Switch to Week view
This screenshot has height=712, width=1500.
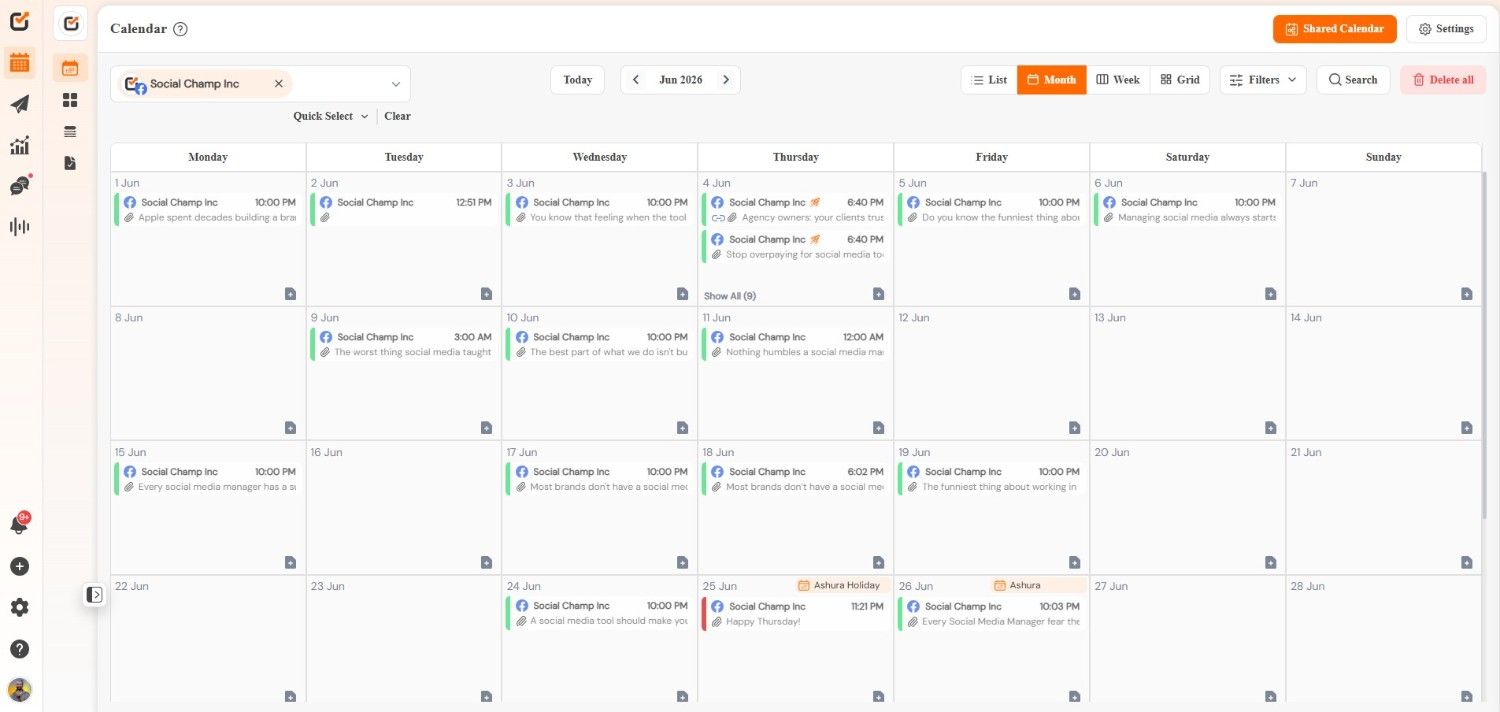(x=1118, y=80)
